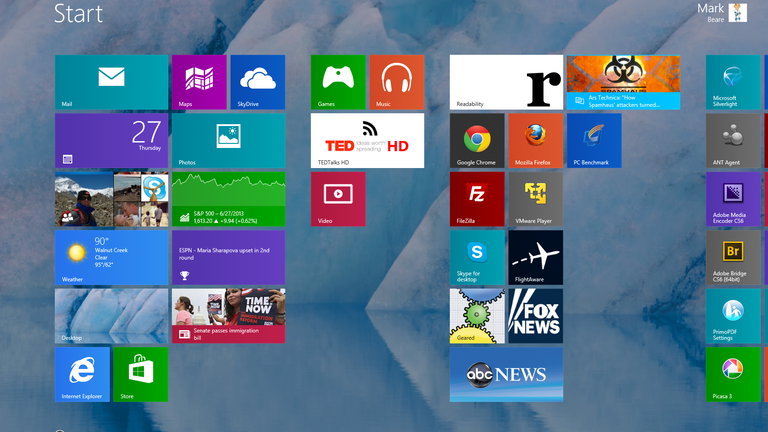Image resolution: width=768 pixels, height=432 pixels.
Task: Launch Internet Explorer tile
Action: 82,375
